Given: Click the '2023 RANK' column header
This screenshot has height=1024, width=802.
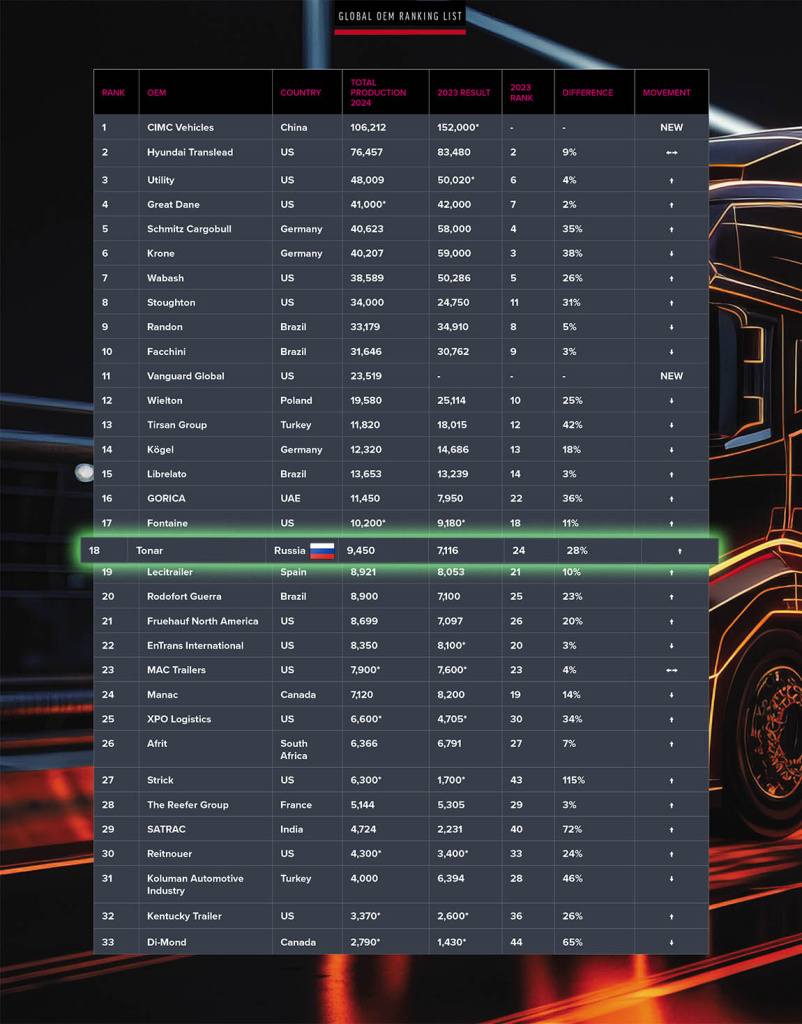Looking at the screenshot, I should (x=521, y=93).
